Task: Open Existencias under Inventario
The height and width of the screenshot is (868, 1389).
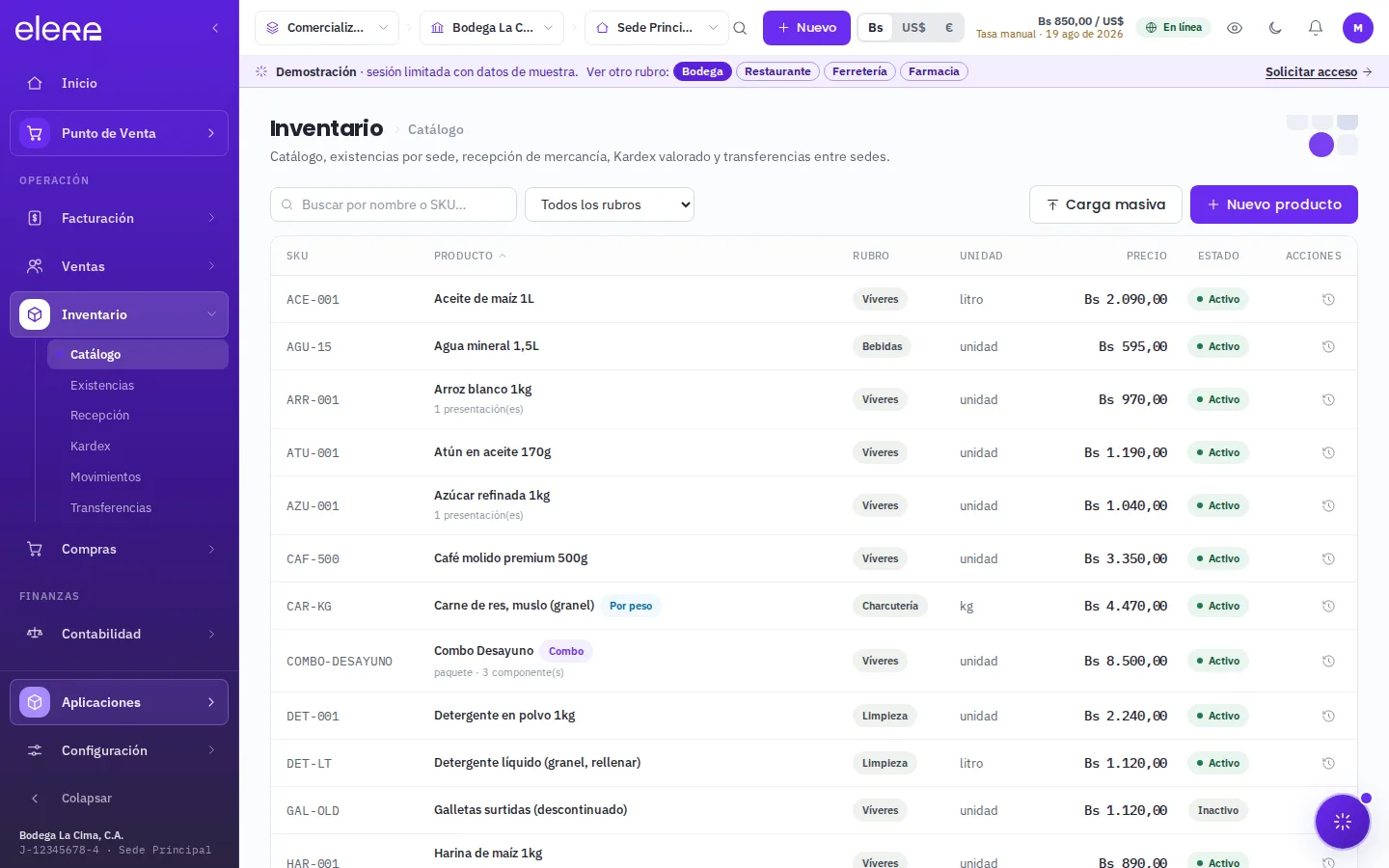Action: (x=138, y=385)
